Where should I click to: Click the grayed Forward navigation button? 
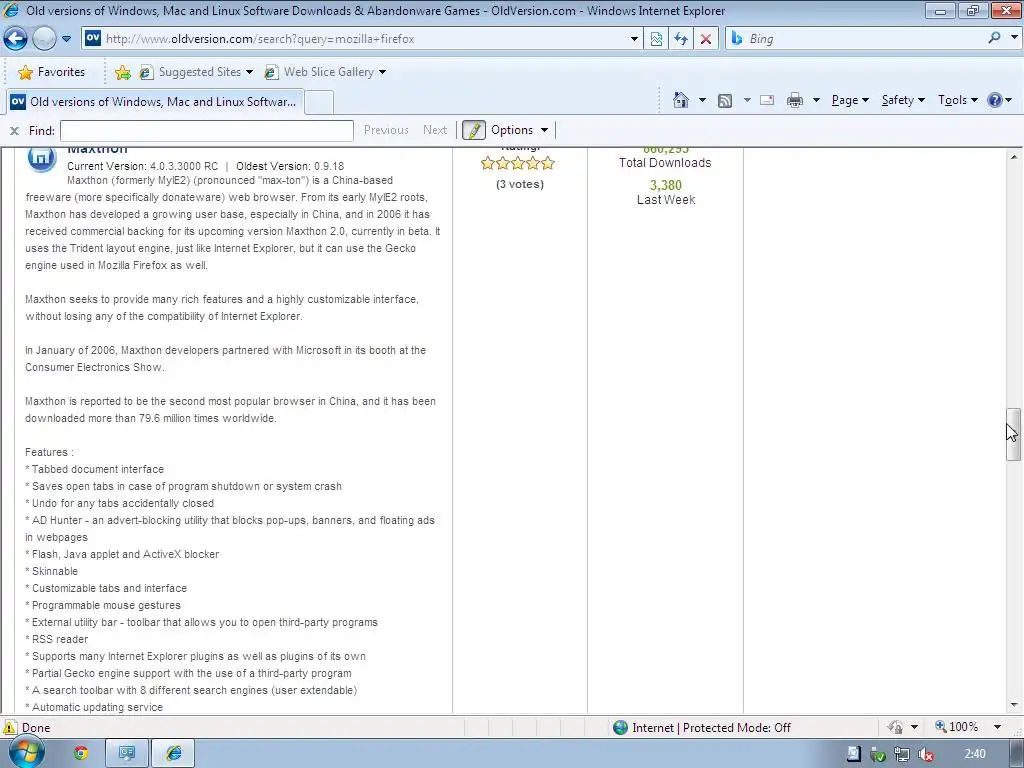(44, 39)
